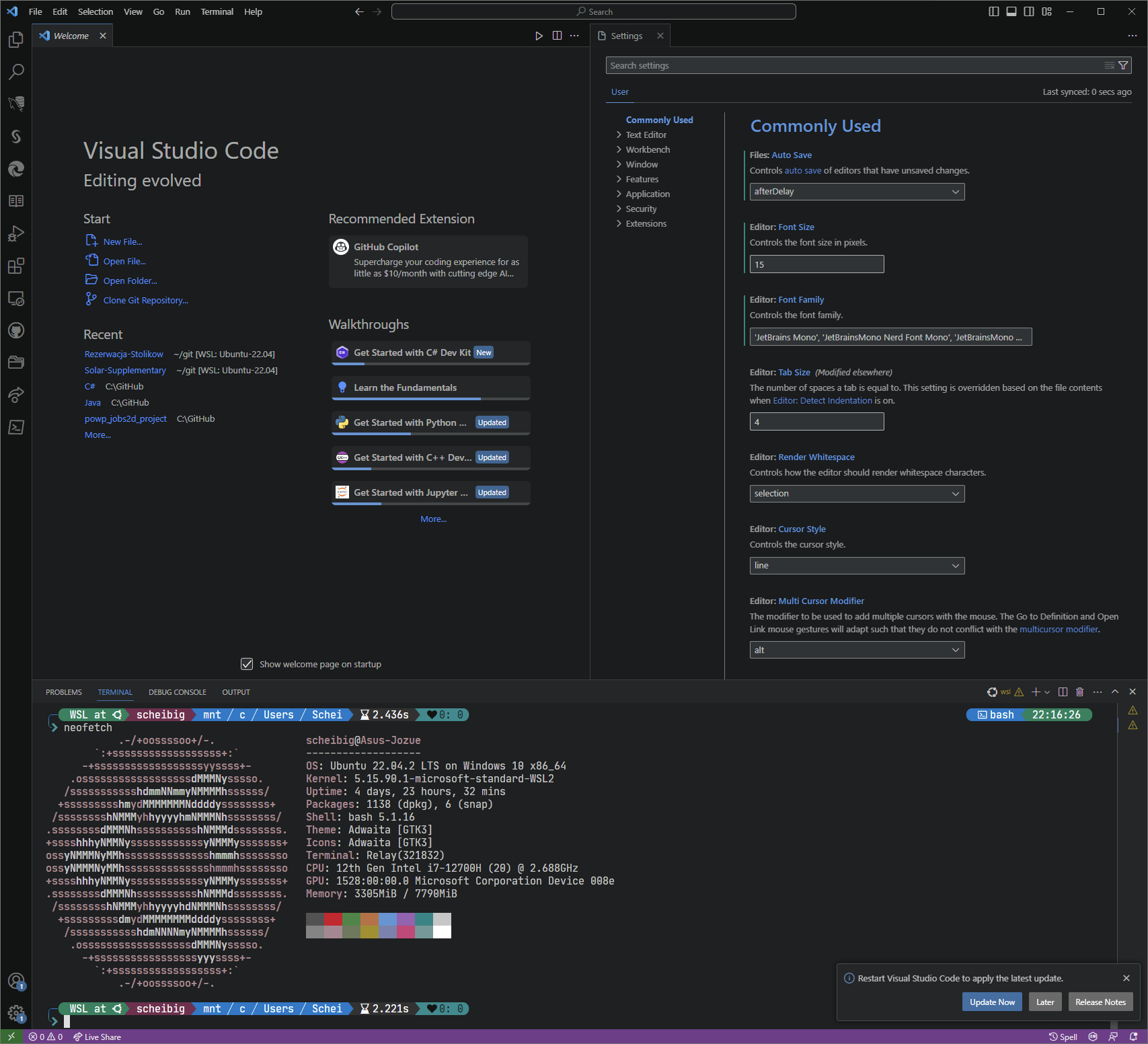
Task: Switch to DEBUG CONSOLE panel tab
Action: [178, 692]
